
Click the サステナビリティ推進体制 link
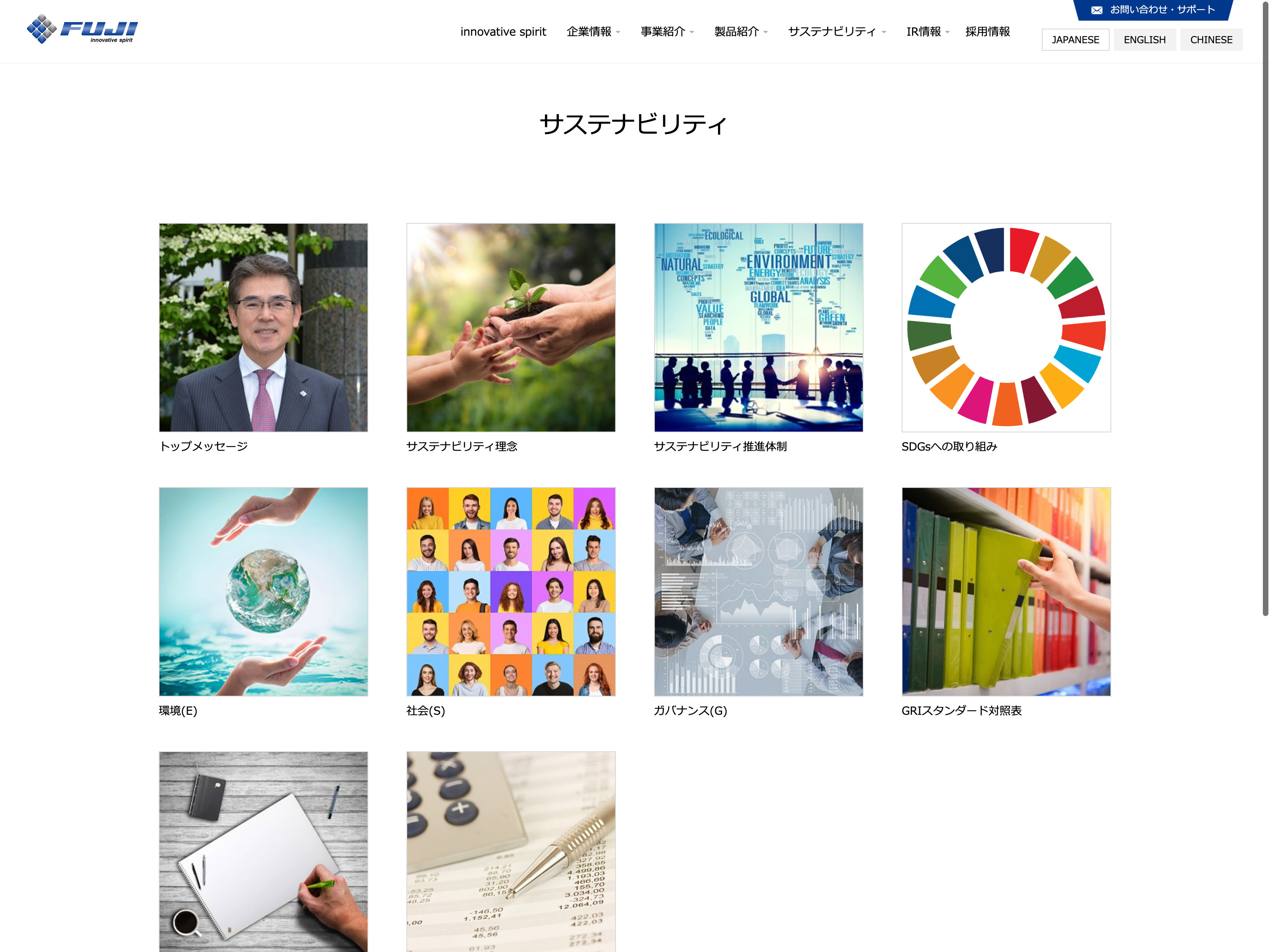click(720, 446)
